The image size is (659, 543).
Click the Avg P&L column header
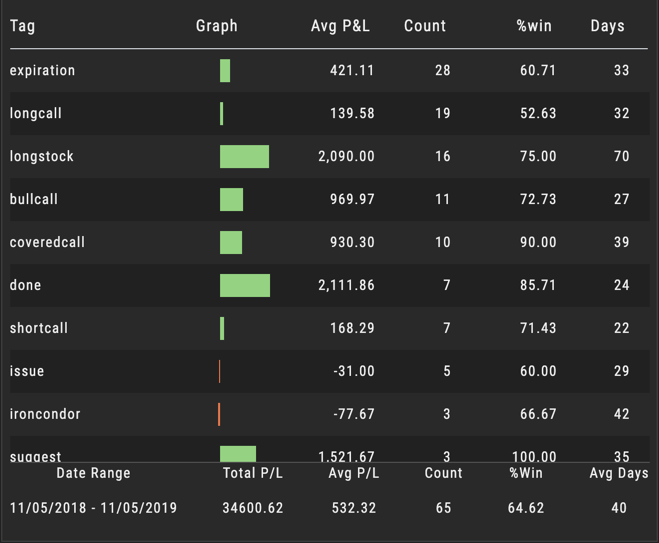(340, 26)
